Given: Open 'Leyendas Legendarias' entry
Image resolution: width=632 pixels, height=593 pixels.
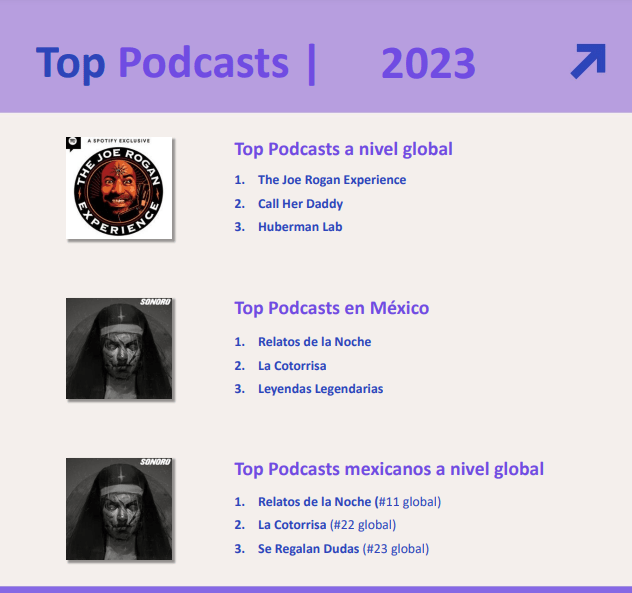Looking at the screenshot, I should point(320,389).
